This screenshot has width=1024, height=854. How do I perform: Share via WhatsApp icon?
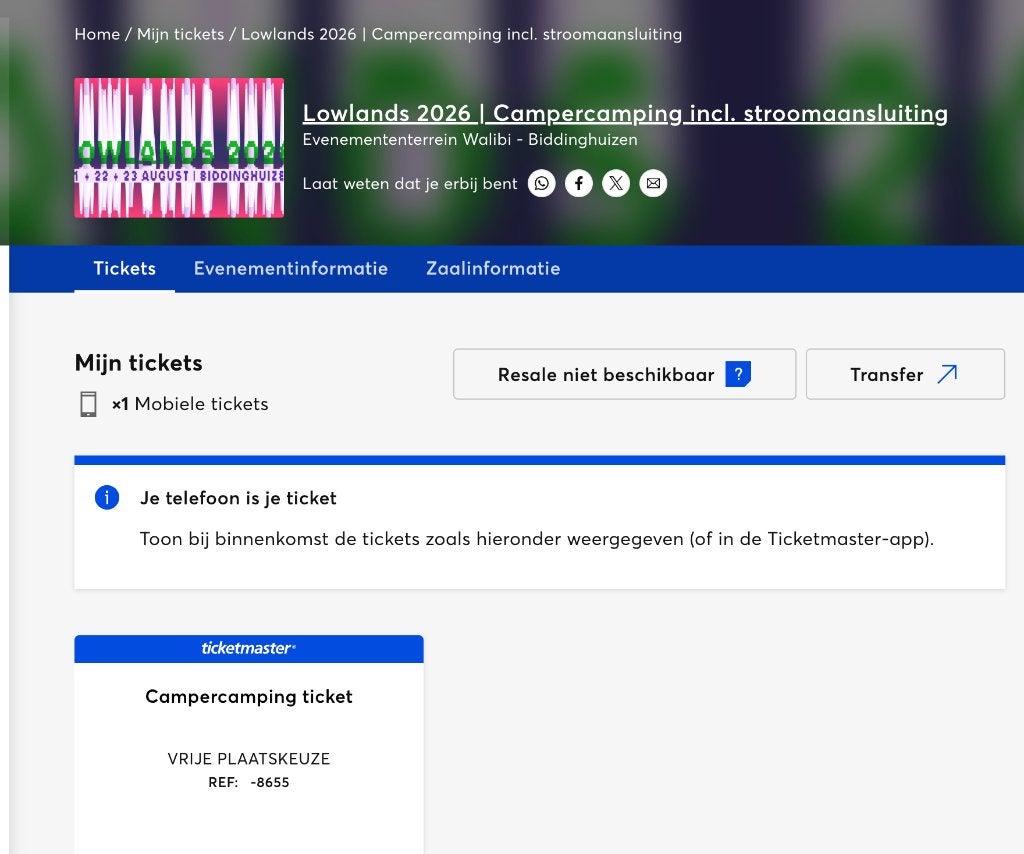pos(541,183)
